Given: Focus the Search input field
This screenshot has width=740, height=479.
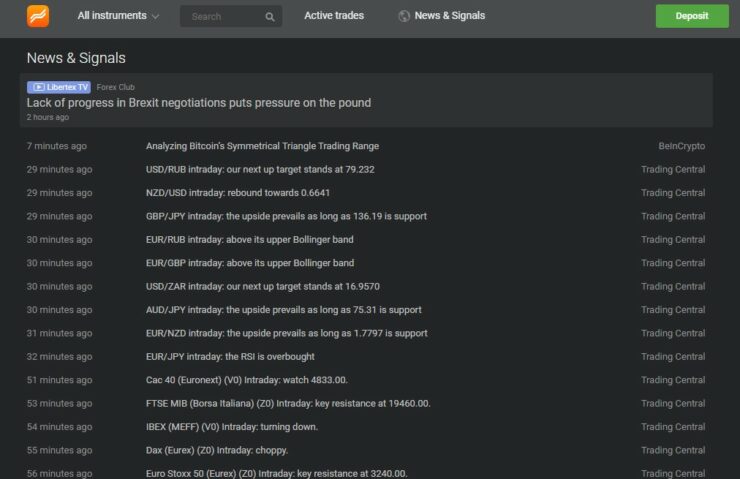Looking at the screenshot, I should [x=231, y=17].
